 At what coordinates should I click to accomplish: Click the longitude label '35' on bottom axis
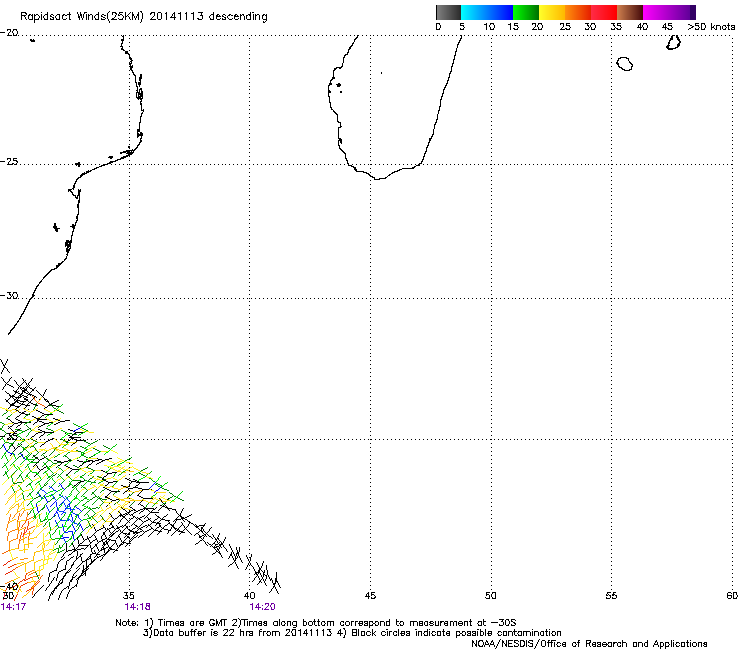129,596
